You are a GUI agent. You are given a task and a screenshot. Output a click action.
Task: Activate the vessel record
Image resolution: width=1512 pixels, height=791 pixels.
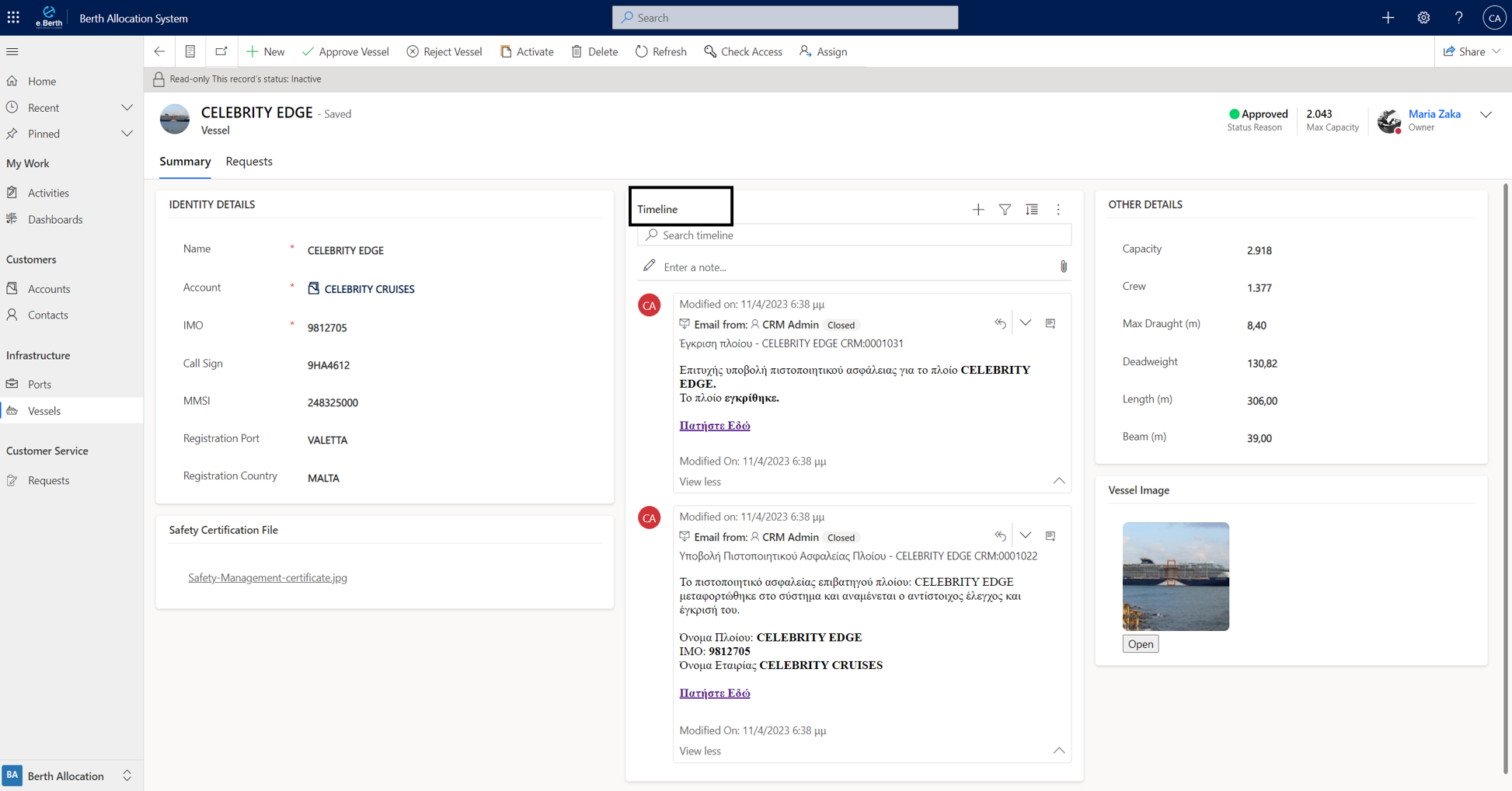tap(527, 51)
